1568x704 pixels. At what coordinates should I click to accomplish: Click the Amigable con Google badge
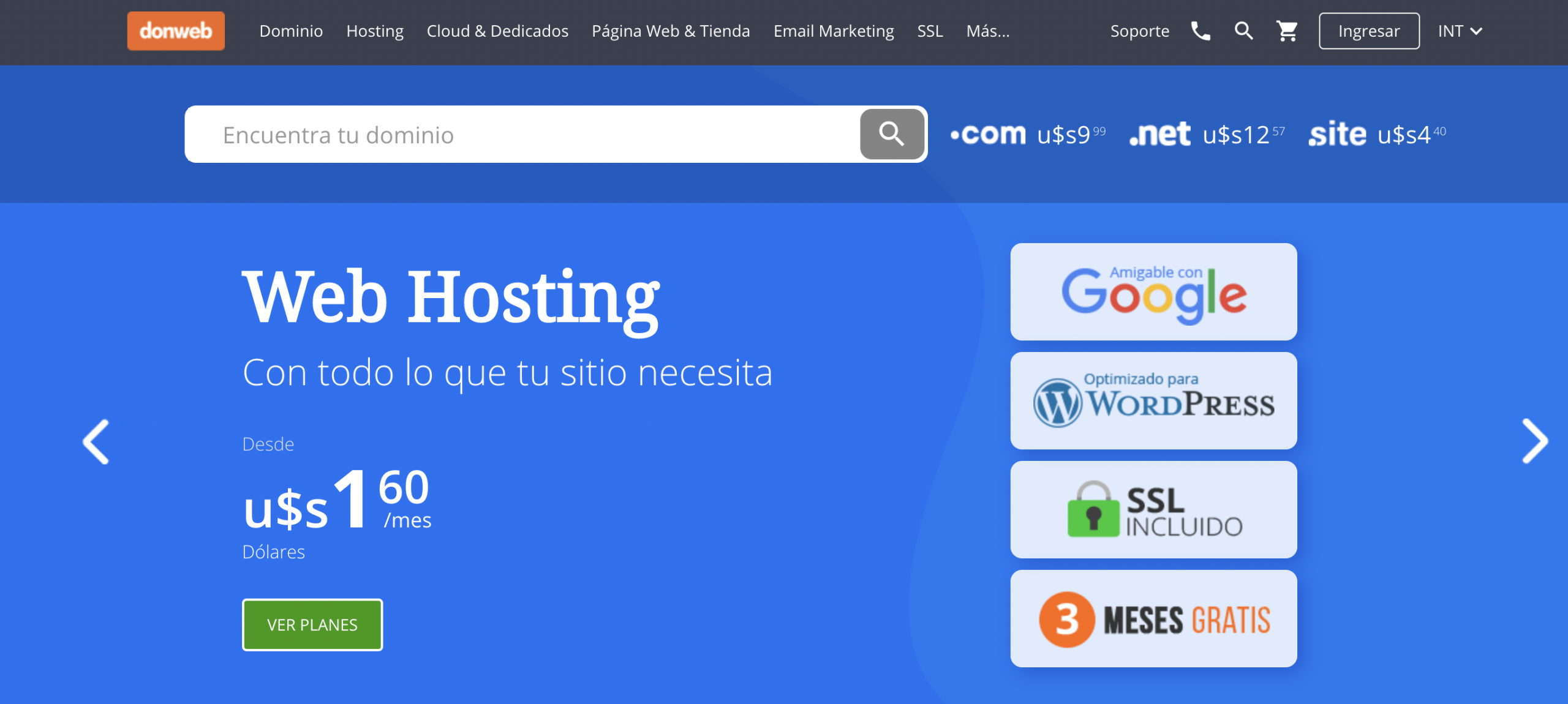pos(1153,292)
